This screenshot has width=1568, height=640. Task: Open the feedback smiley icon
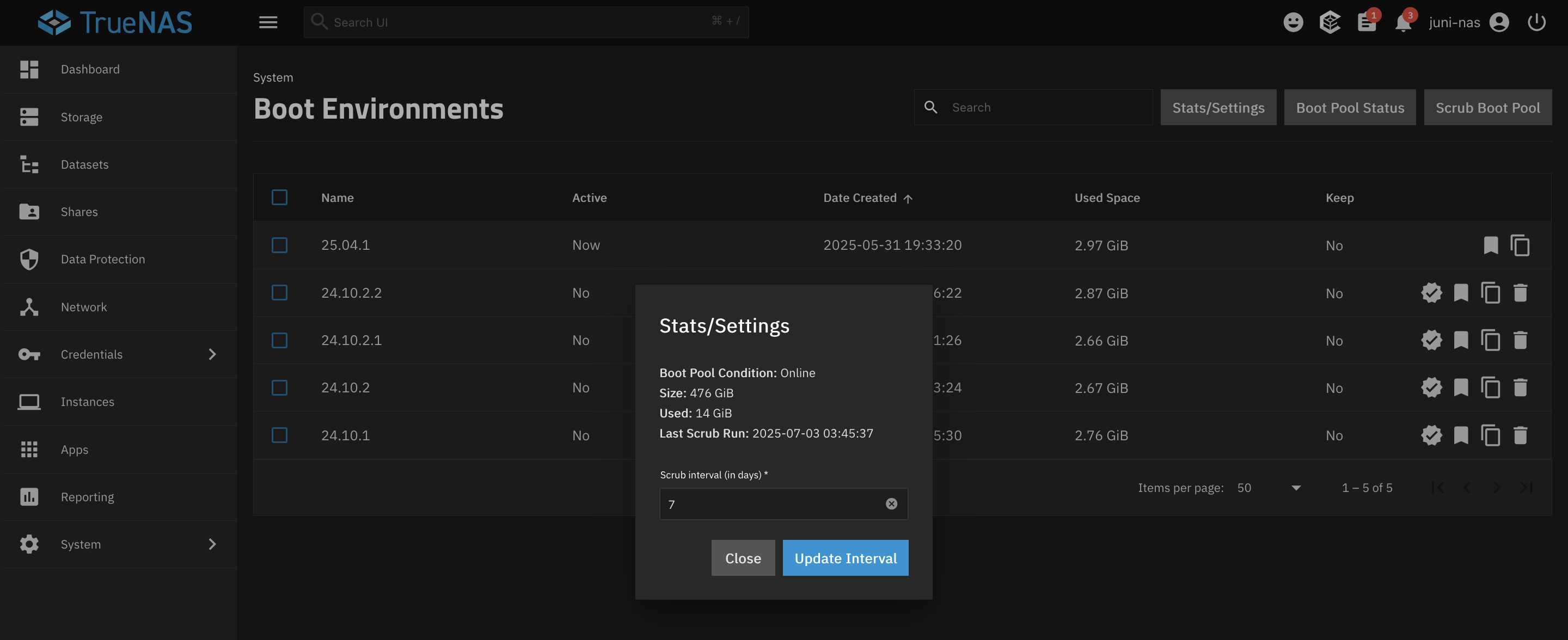tap(1293, 22)
